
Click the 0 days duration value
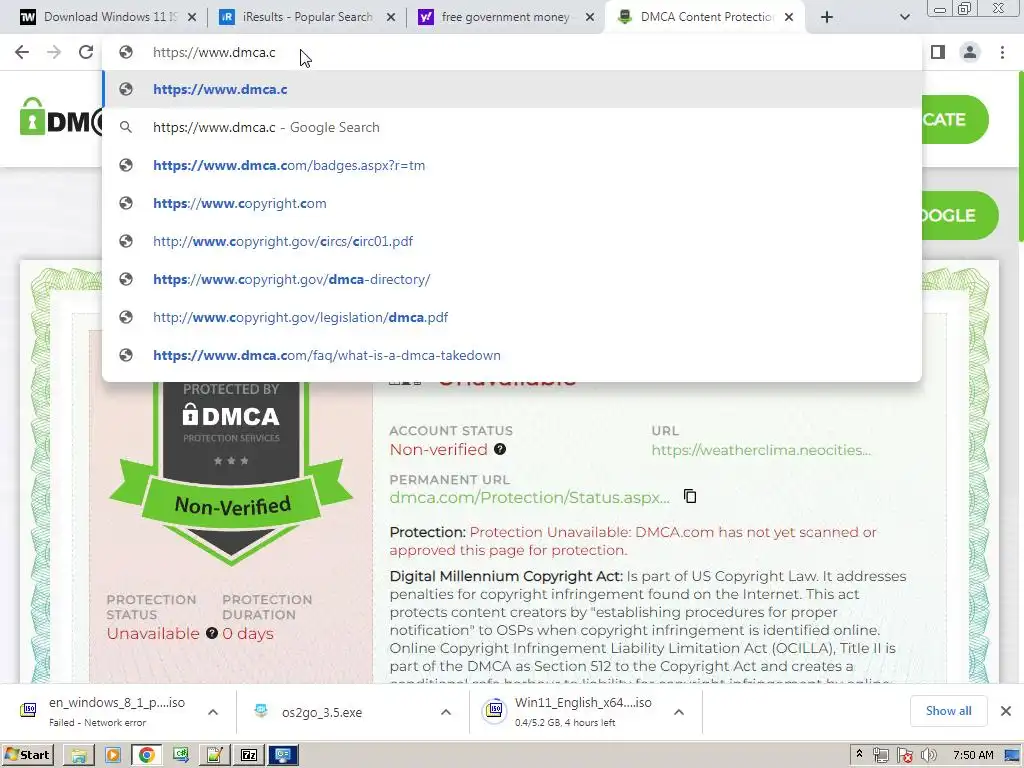(248, 633)
